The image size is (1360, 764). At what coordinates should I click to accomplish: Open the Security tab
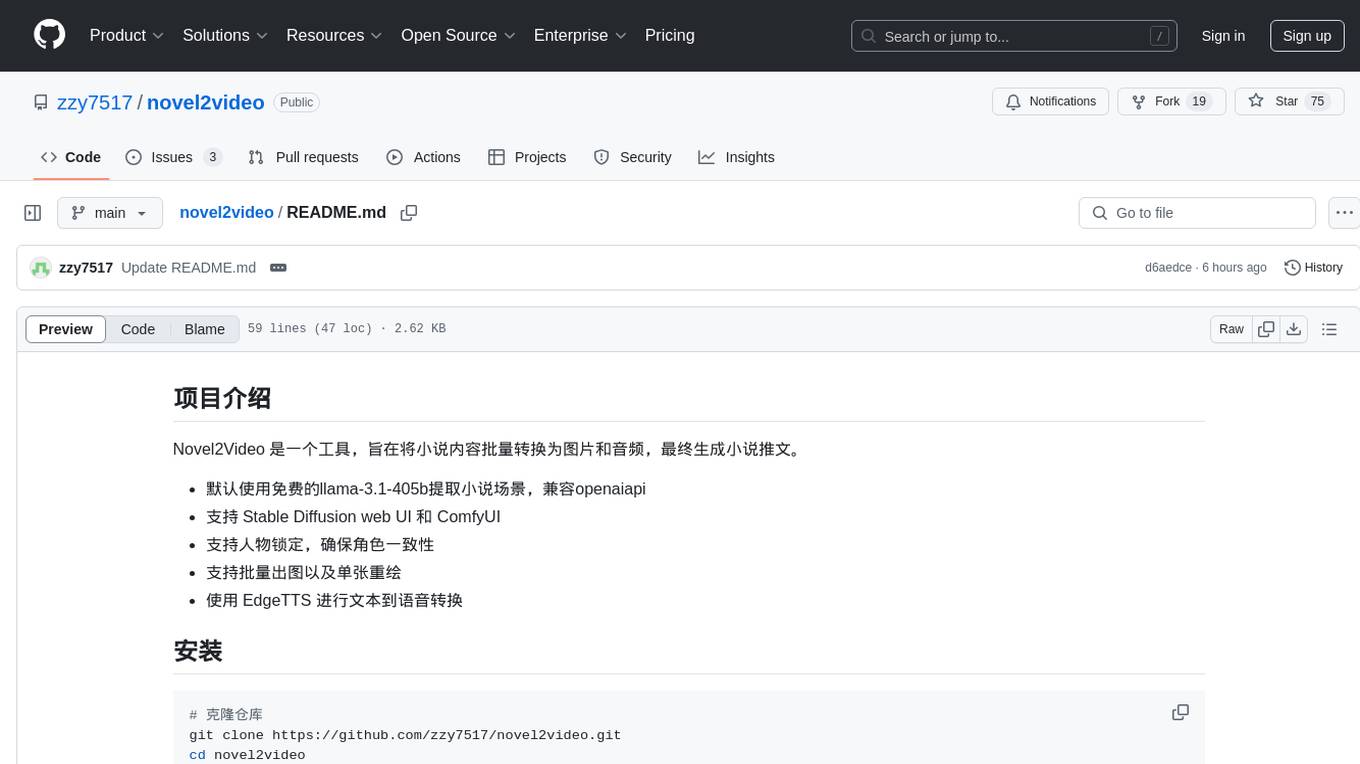point(632,157)
